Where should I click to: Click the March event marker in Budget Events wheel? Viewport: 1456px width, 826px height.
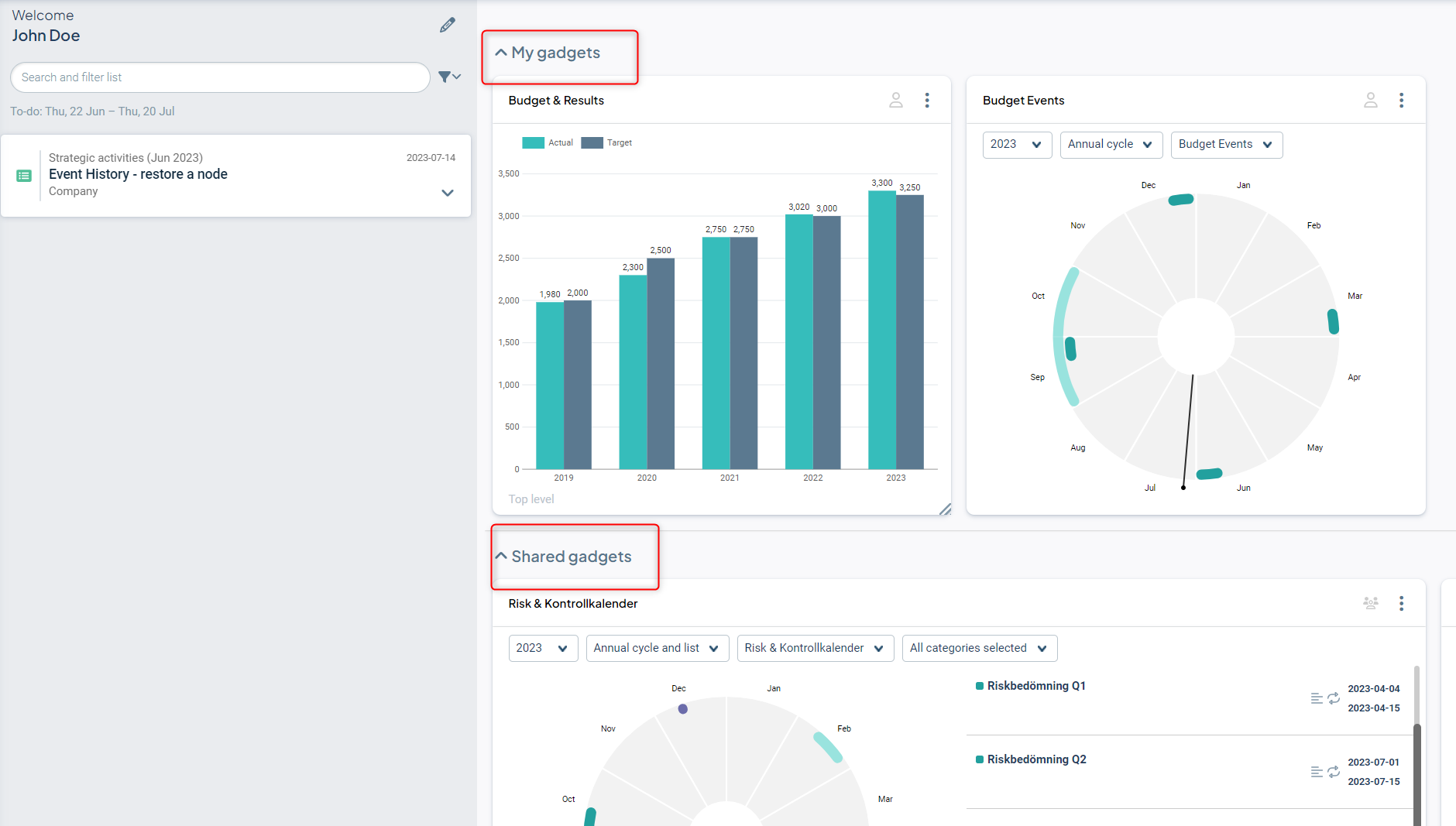[x=1333, y=321]
